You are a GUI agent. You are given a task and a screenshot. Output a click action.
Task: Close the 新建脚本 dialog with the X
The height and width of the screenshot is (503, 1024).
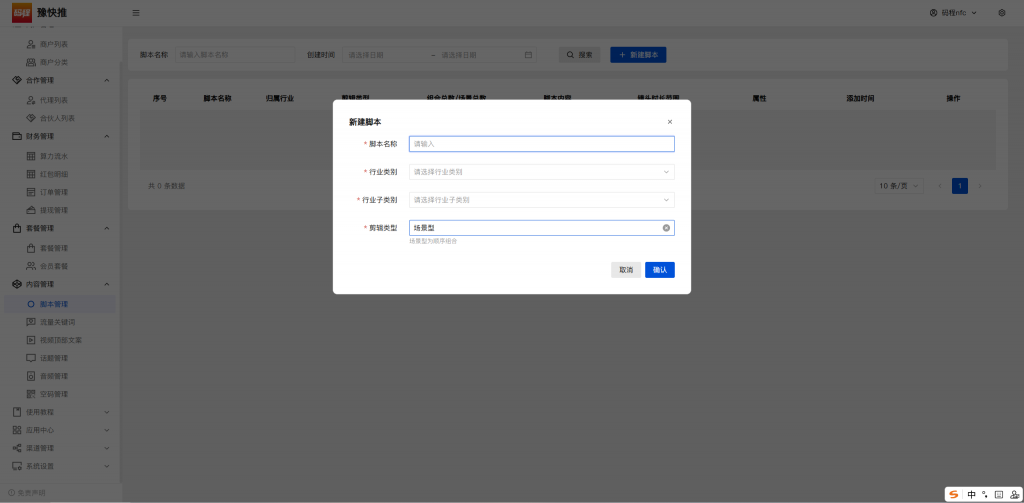(670, 122)
